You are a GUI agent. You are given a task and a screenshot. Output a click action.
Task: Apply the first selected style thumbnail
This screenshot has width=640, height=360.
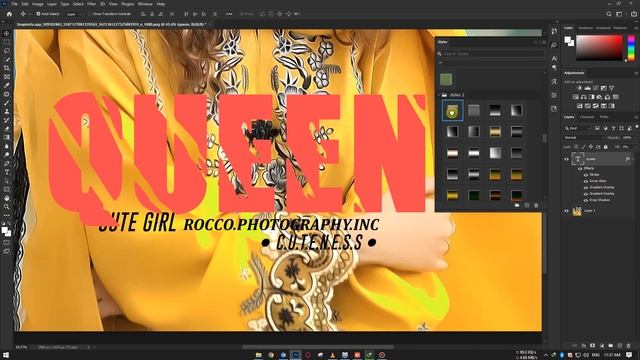(x=452, y=111)
